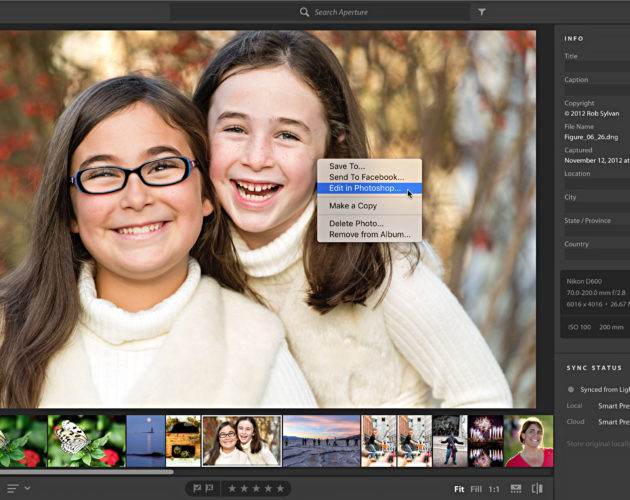Click the Figure_06_26.dng file name
The width and height of the screenshot is (630, 500).
click(x=591, y=137)
